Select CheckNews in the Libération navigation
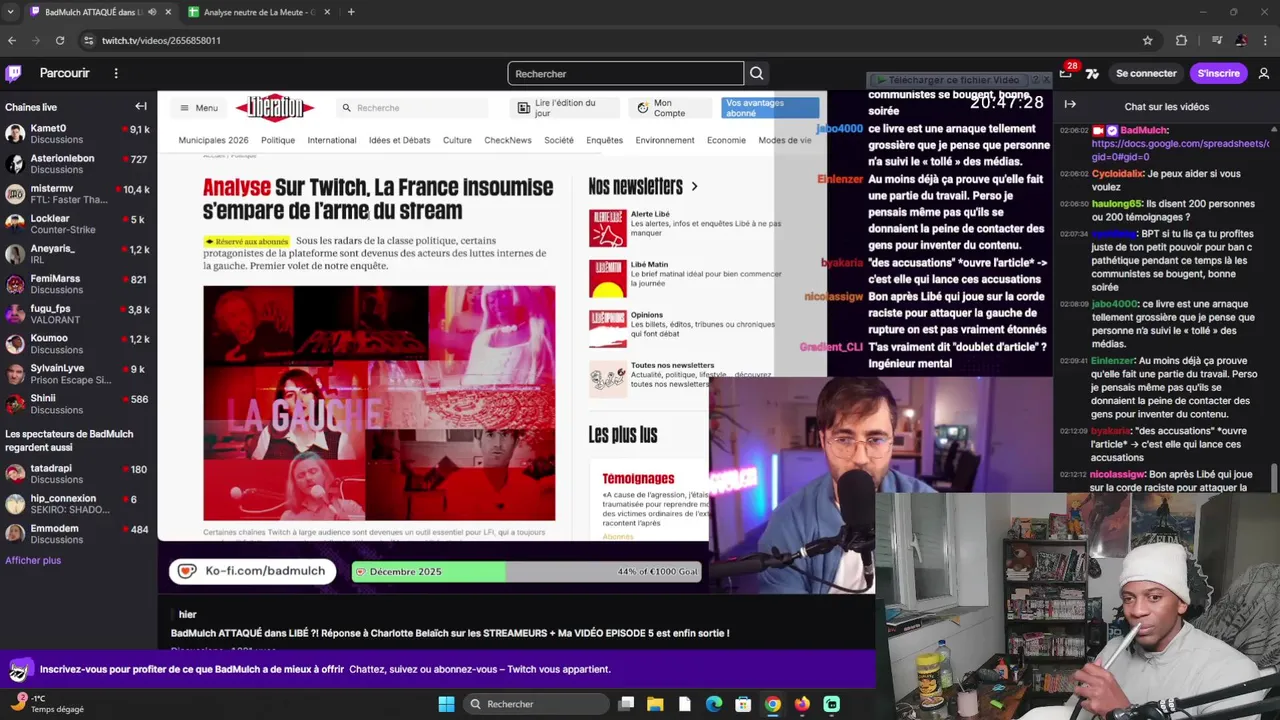 [508, 140]
